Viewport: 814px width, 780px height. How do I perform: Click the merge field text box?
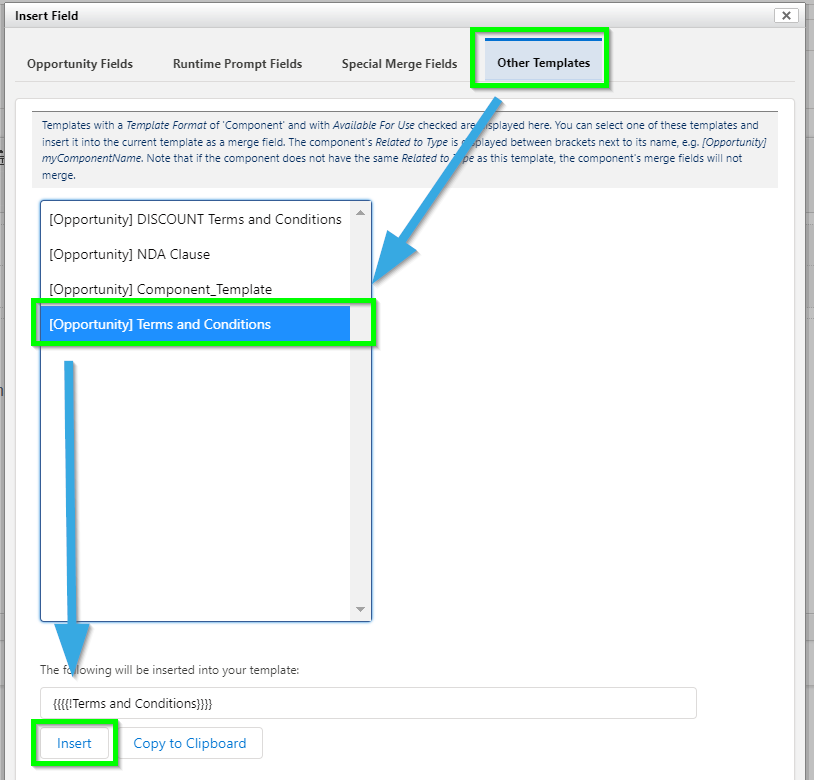[368, 703]
